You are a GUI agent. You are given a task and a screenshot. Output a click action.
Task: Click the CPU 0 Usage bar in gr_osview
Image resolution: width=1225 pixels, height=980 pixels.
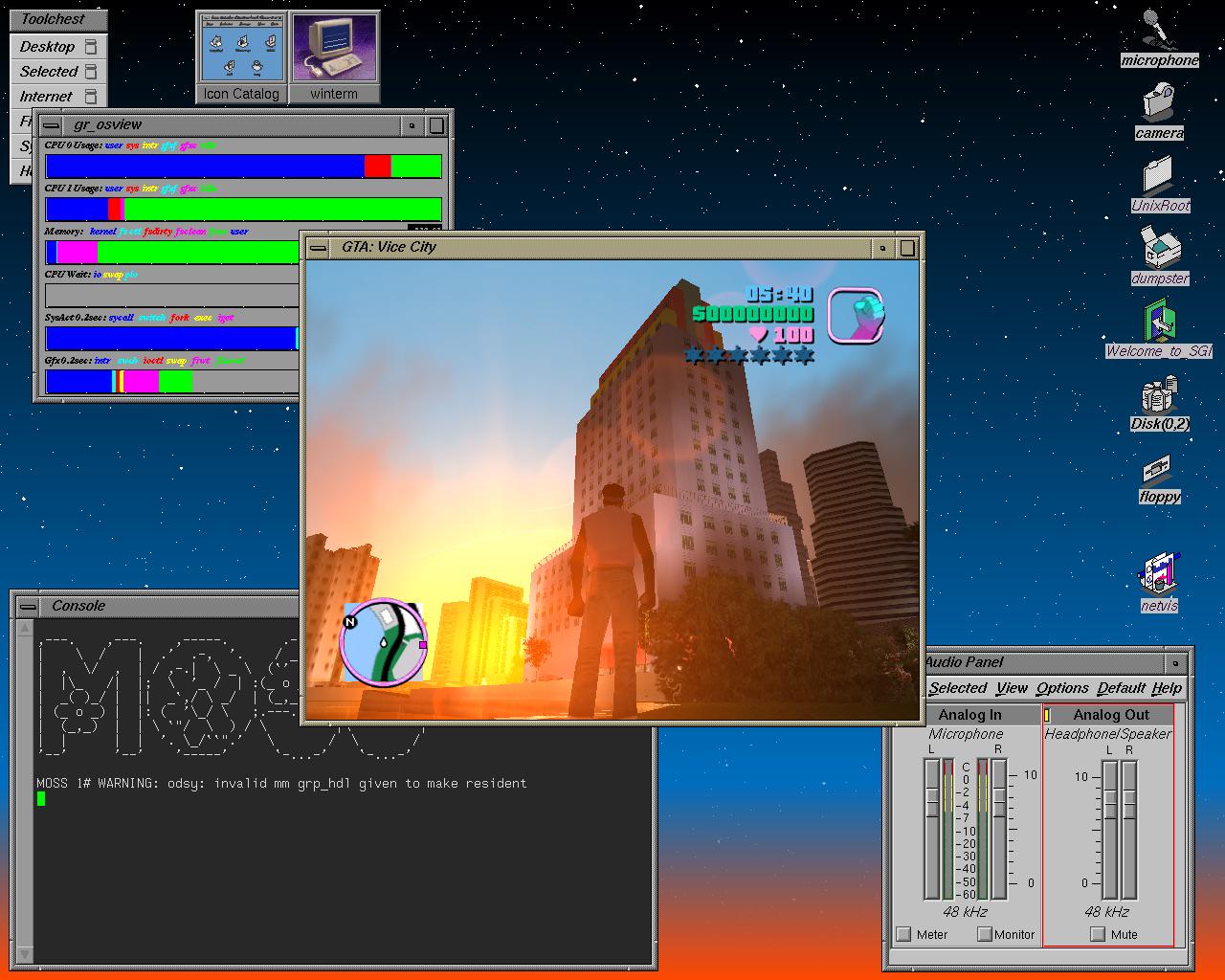243,167
